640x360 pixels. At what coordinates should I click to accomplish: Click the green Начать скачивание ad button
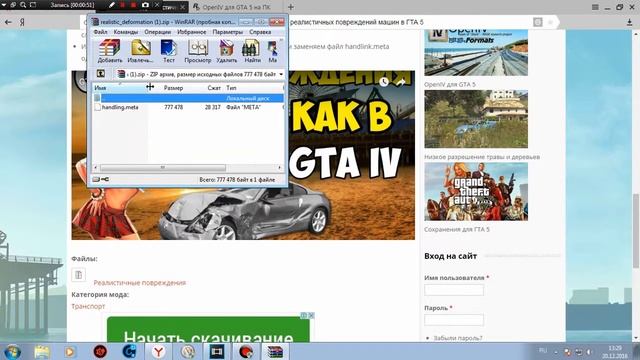click(x=208, y=330)
